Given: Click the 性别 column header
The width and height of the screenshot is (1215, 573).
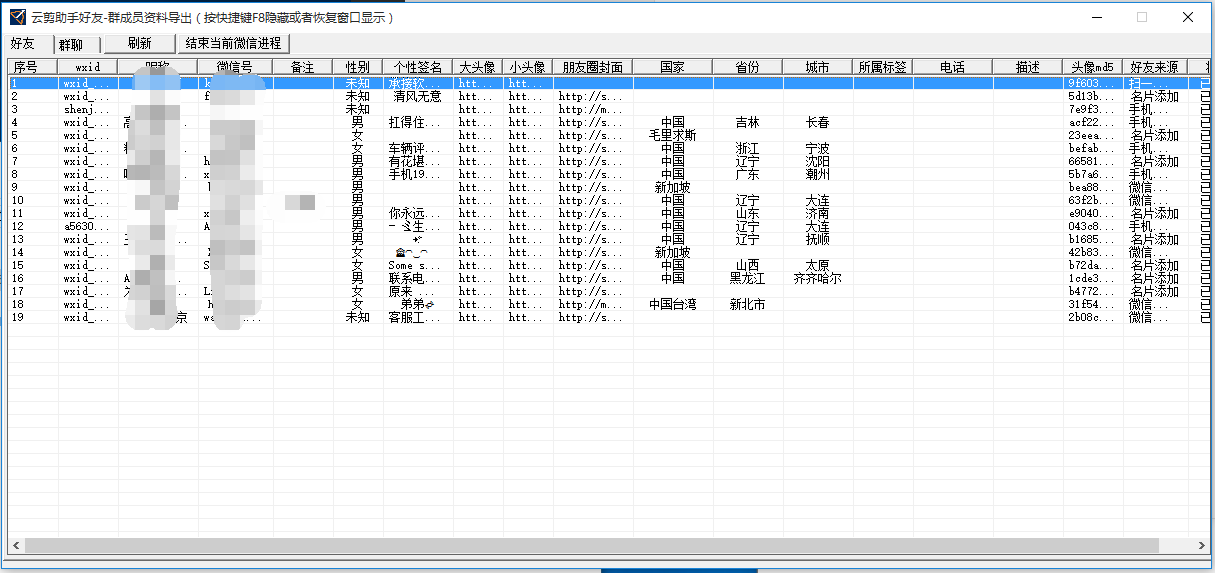Looking at the screenshot, I should [357, 67].
